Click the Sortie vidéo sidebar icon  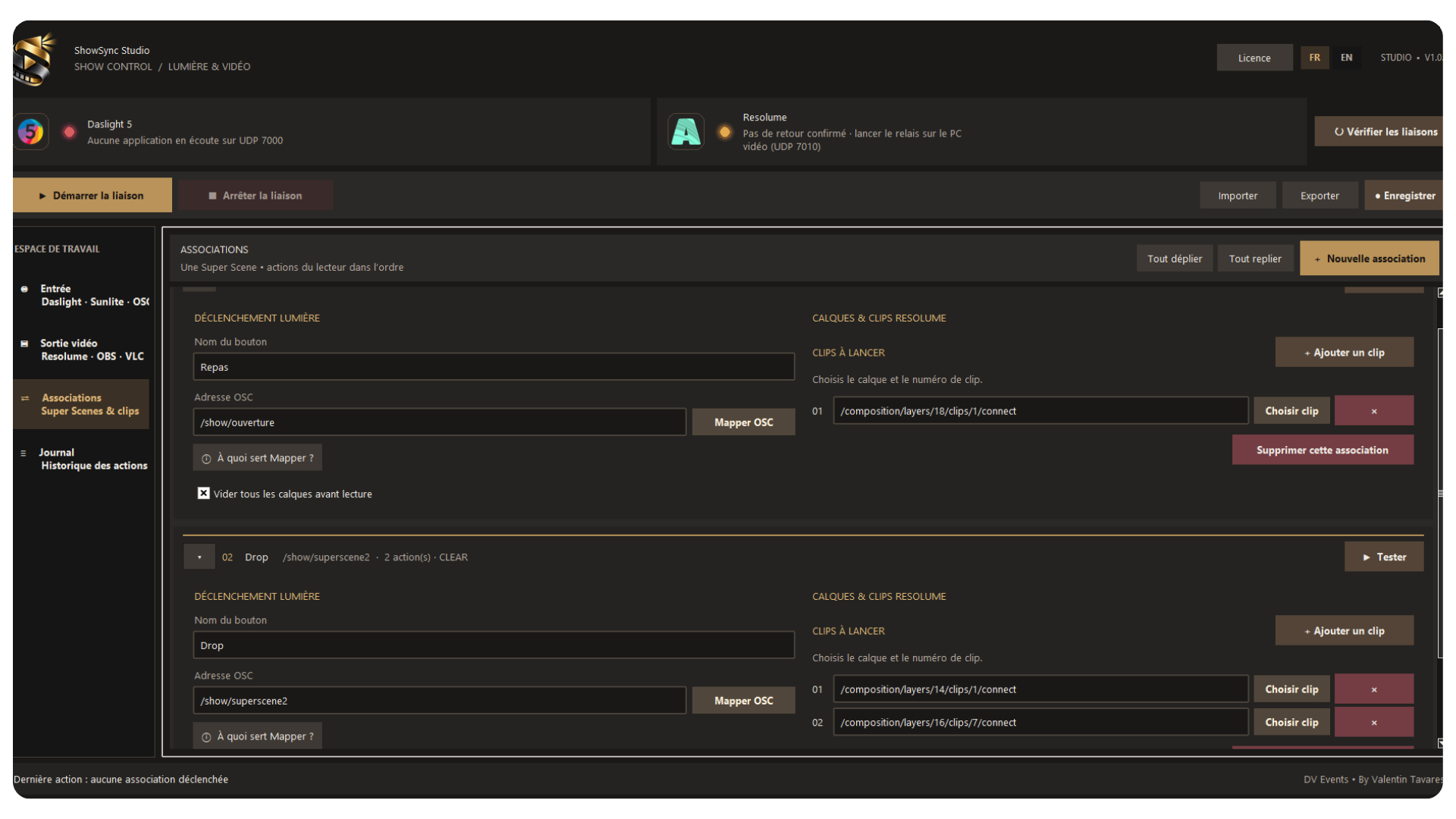coord(24,344)
